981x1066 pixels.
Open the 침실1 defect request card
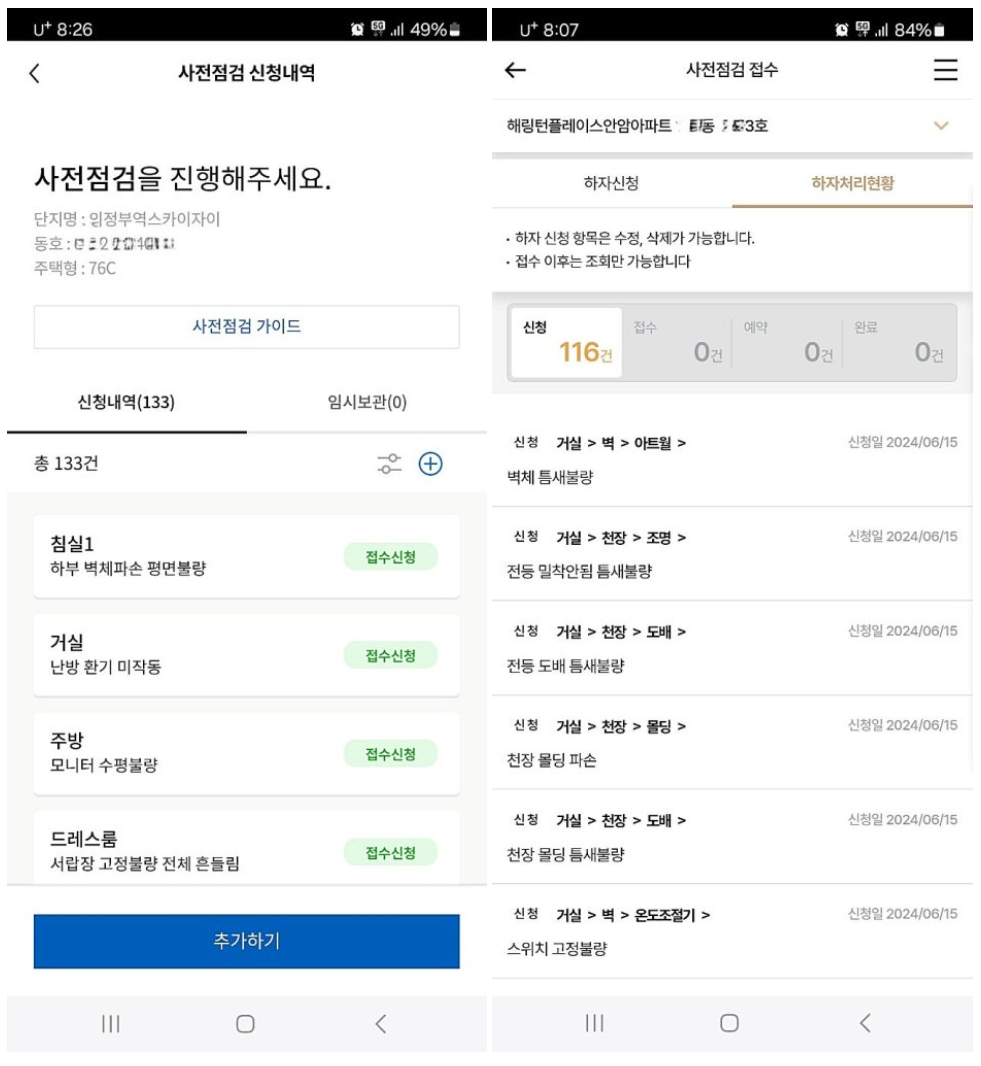[x=180, y=557]
